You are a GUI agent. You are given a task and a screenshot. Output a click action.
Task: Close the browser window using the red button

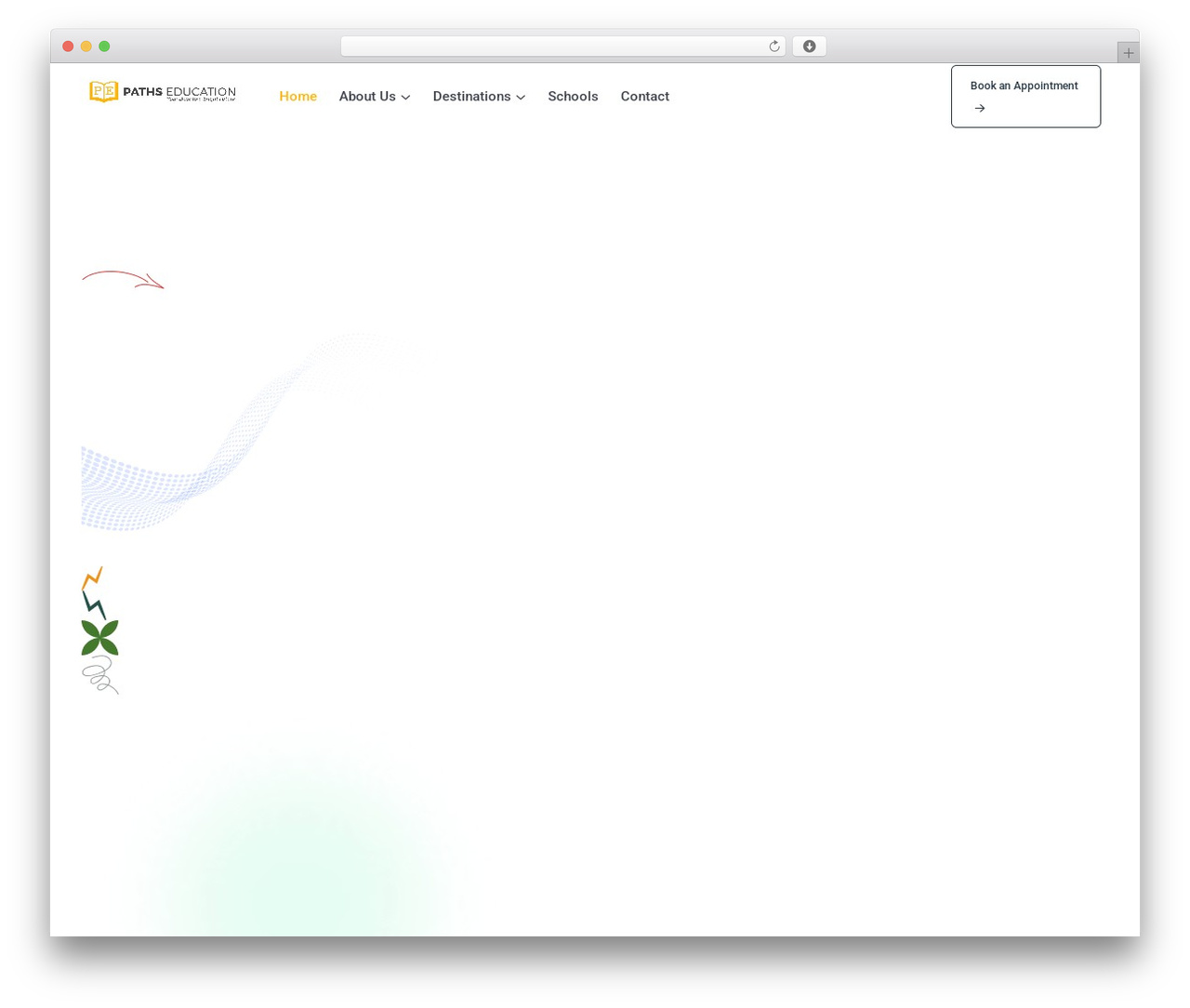[x=68, y=46]
